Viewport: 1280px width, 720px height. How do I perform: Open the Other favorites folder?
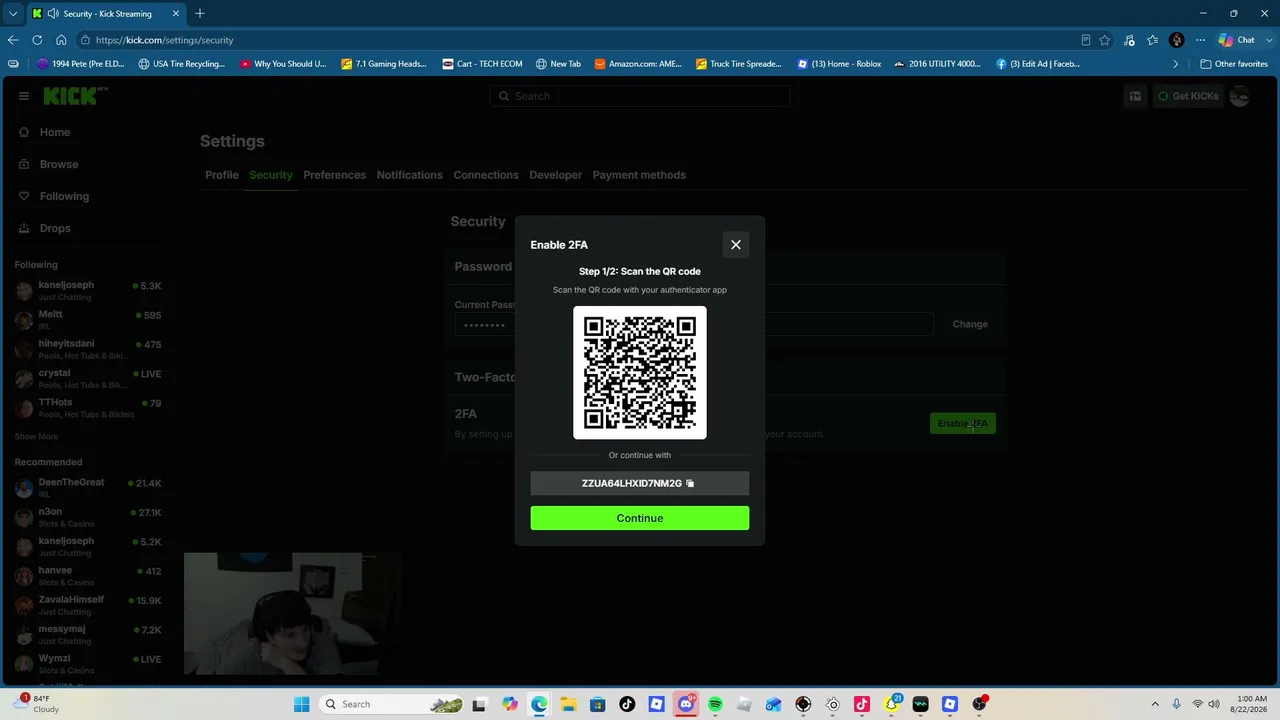coord(1234,64)
